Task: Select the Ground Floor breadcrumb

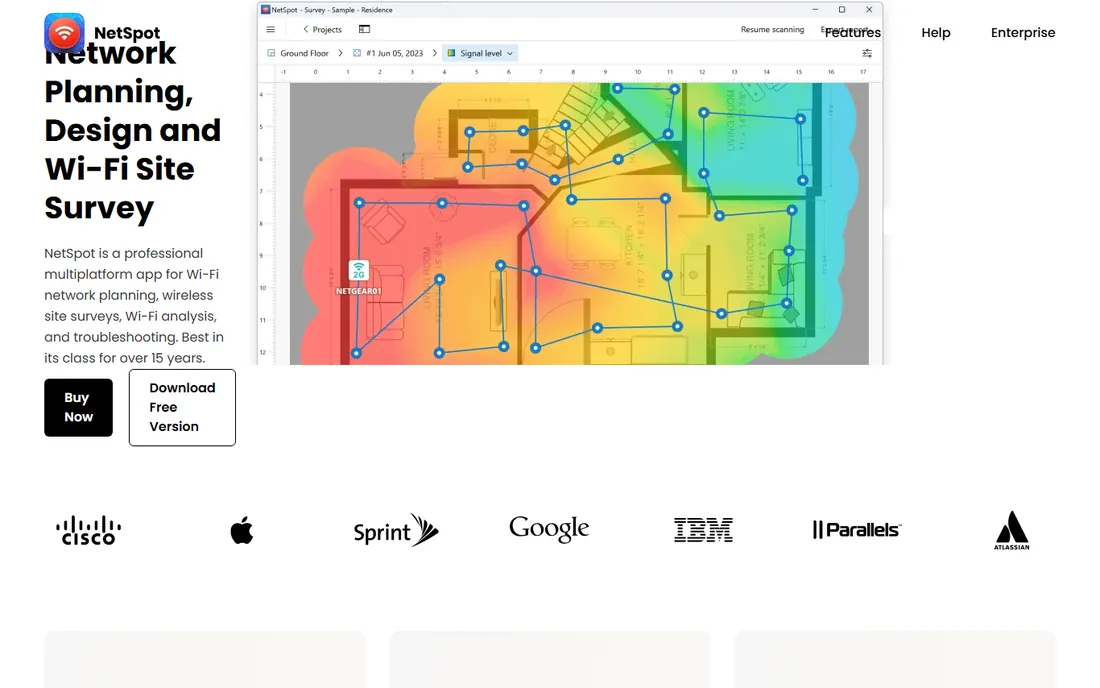Action: 298,53
